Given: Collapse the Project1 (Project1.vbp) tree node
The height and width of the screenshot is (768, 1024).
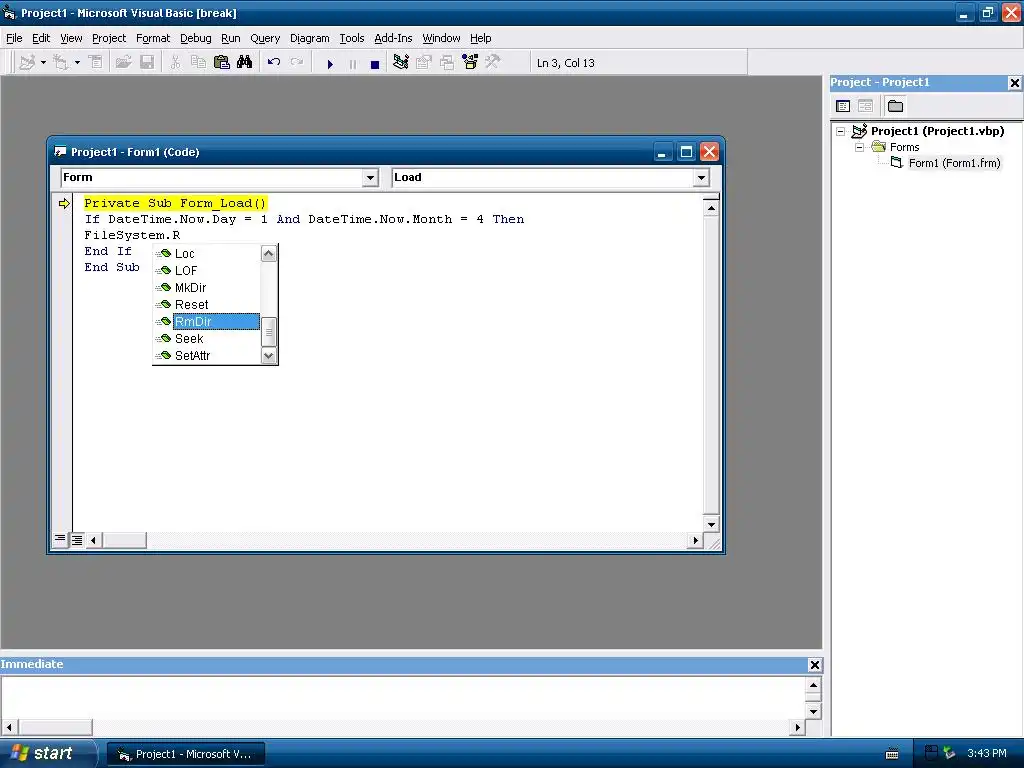Looking at the screenshot, I should (841, 131).
